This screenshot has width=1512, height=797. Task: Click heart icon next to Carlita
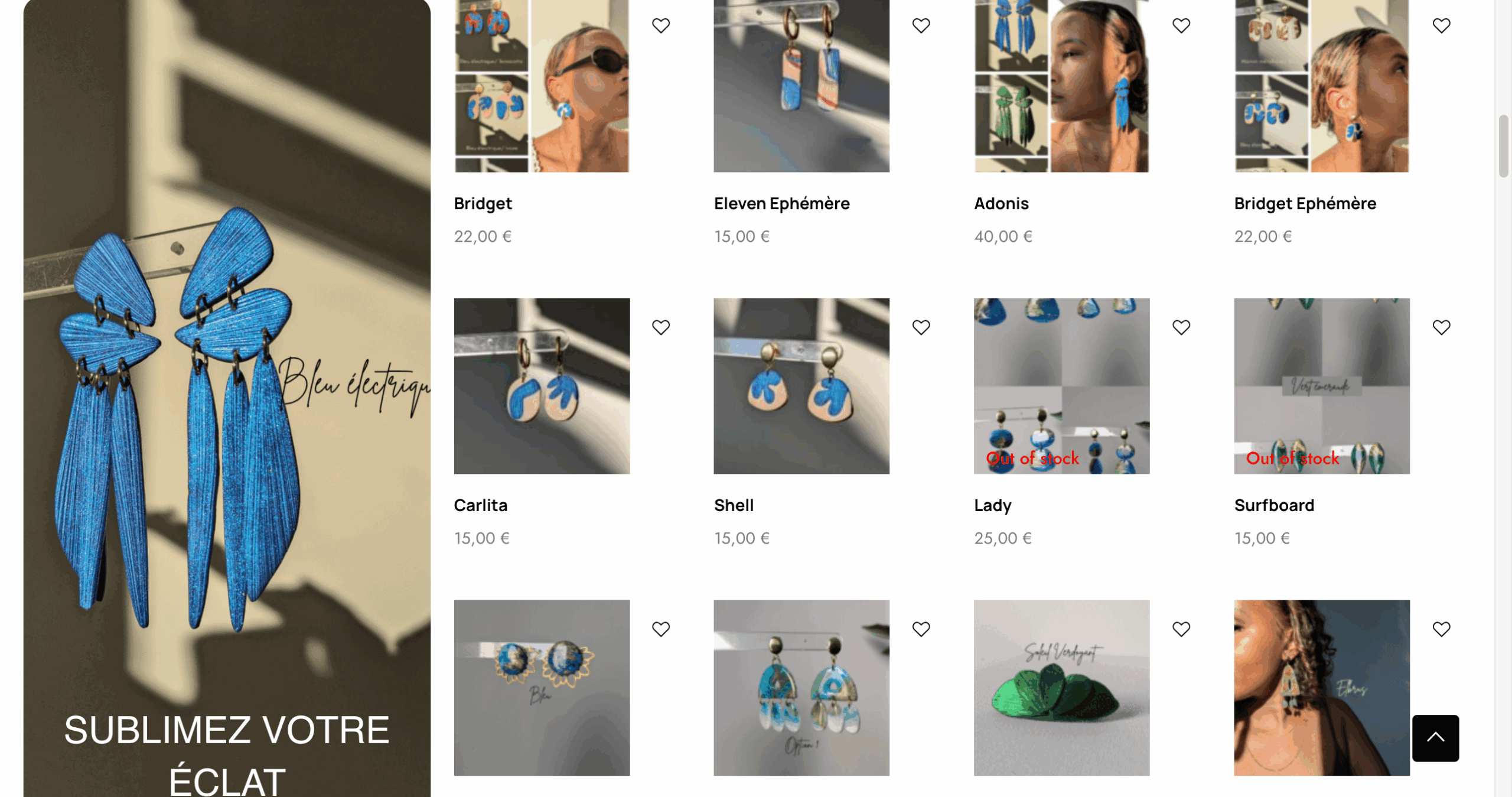[x=661, y=327]
